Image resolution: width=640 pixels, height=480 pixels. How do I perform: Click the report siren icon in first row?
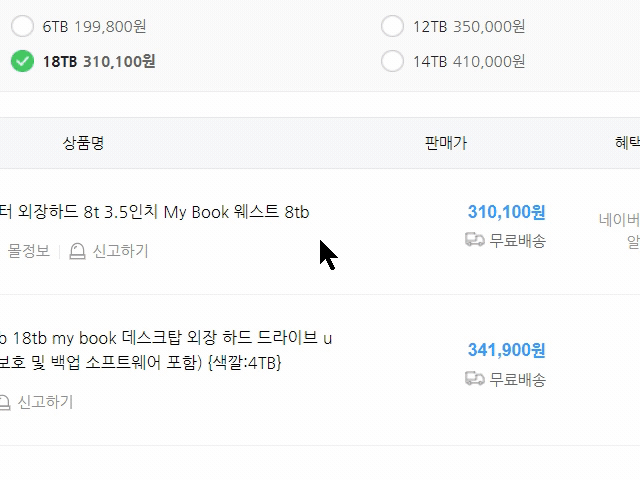(x=77, y=251)
